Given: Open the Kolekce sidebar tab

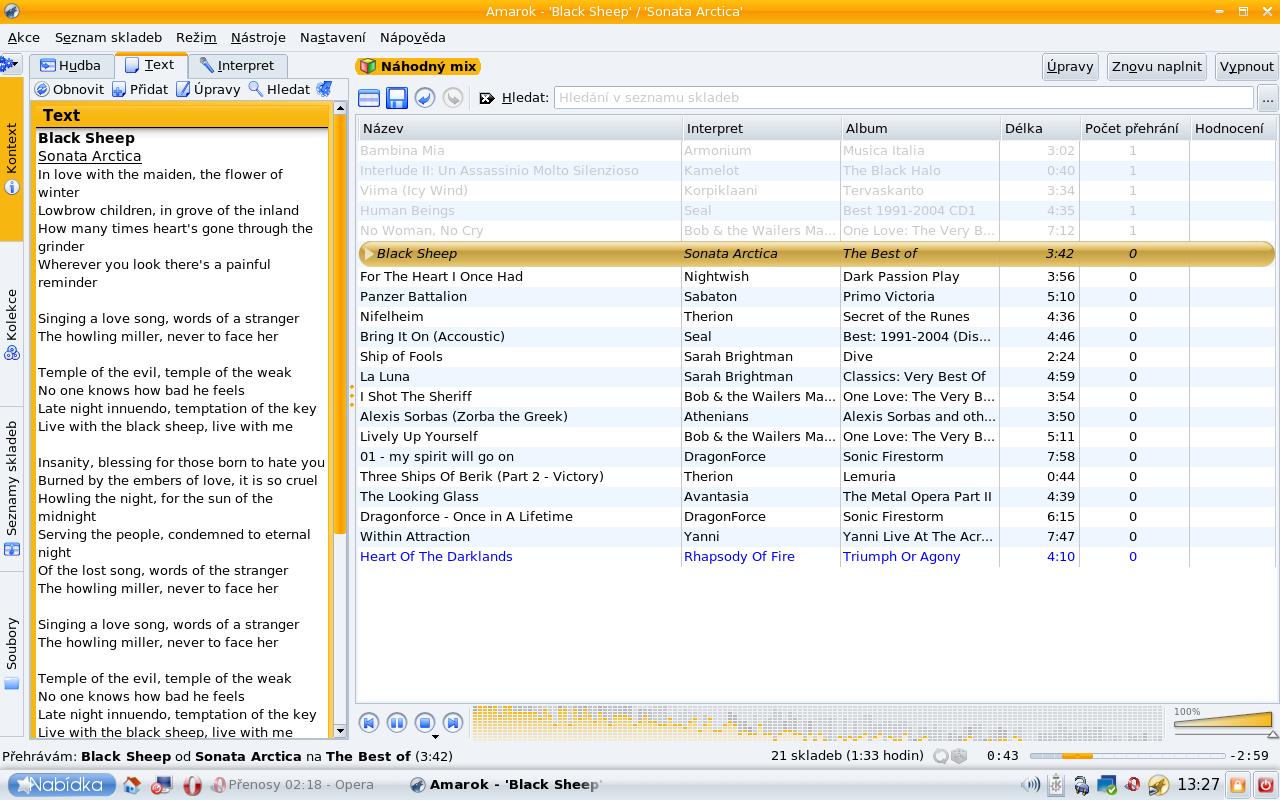Looking at the screenshot, I should click(11, 325).
